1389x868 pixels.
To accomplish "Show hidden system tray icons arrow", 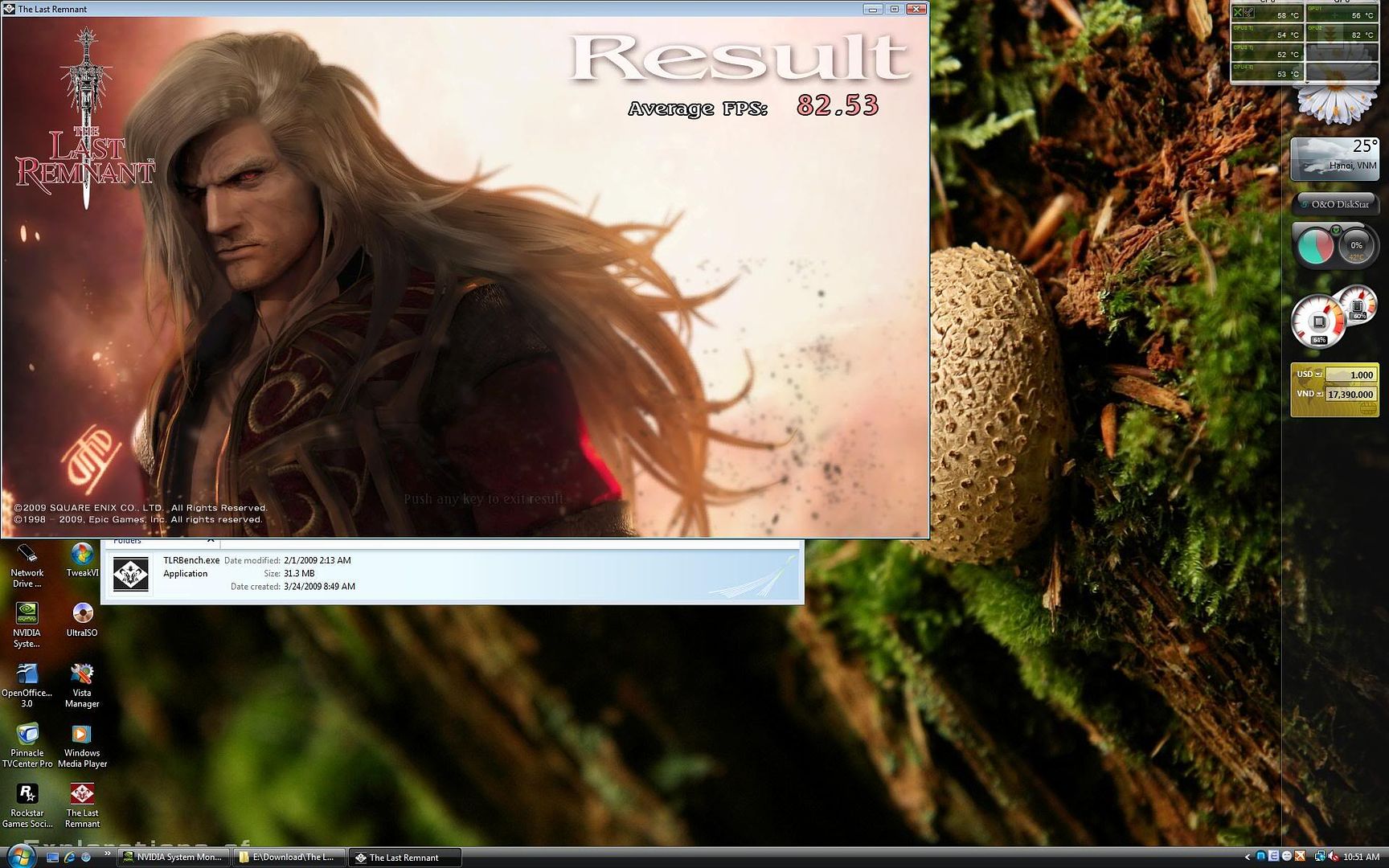I will (1248, 858).
